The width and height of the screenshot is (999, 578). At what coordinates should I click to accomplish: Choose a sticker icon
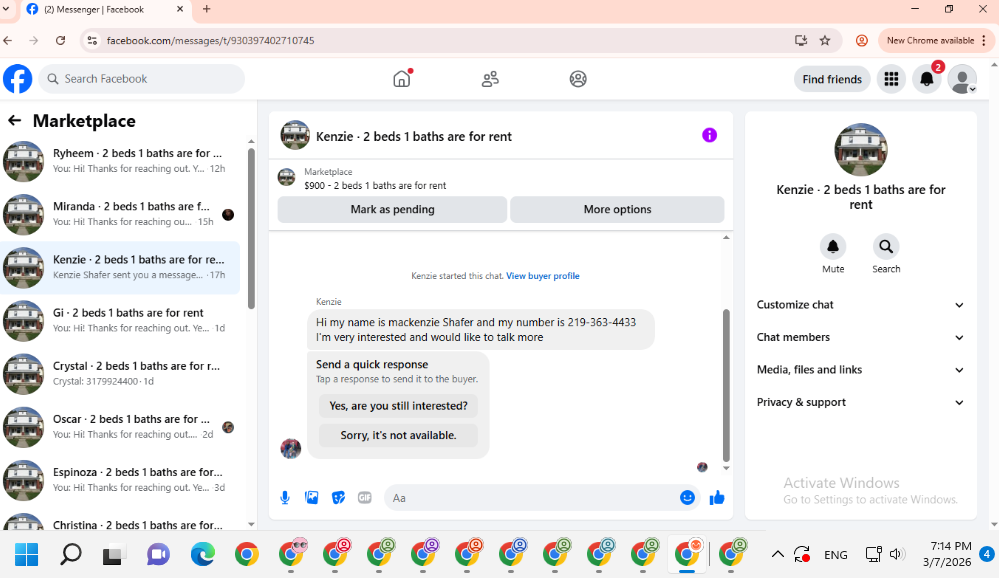[x=338, y=498]
